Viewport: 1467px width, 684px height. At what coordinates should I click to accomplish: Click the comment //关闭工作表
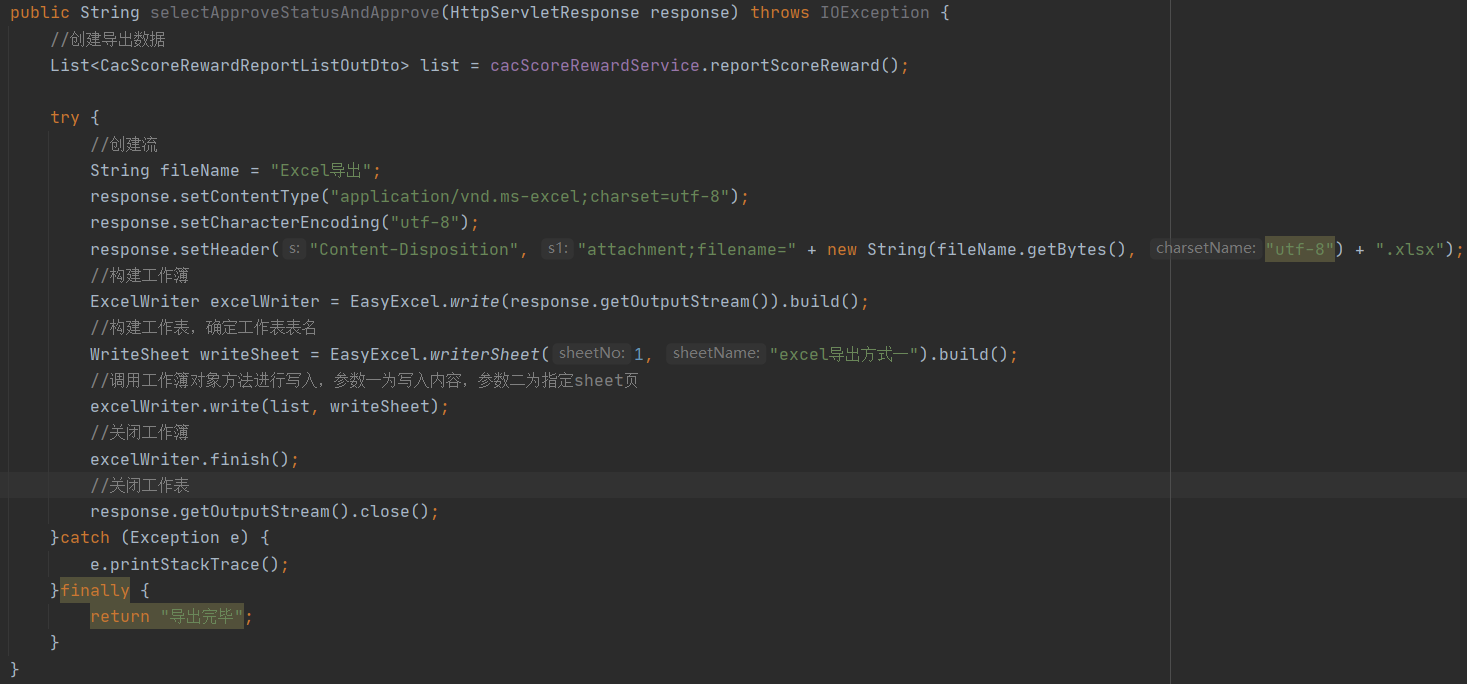tap(140, 485)
